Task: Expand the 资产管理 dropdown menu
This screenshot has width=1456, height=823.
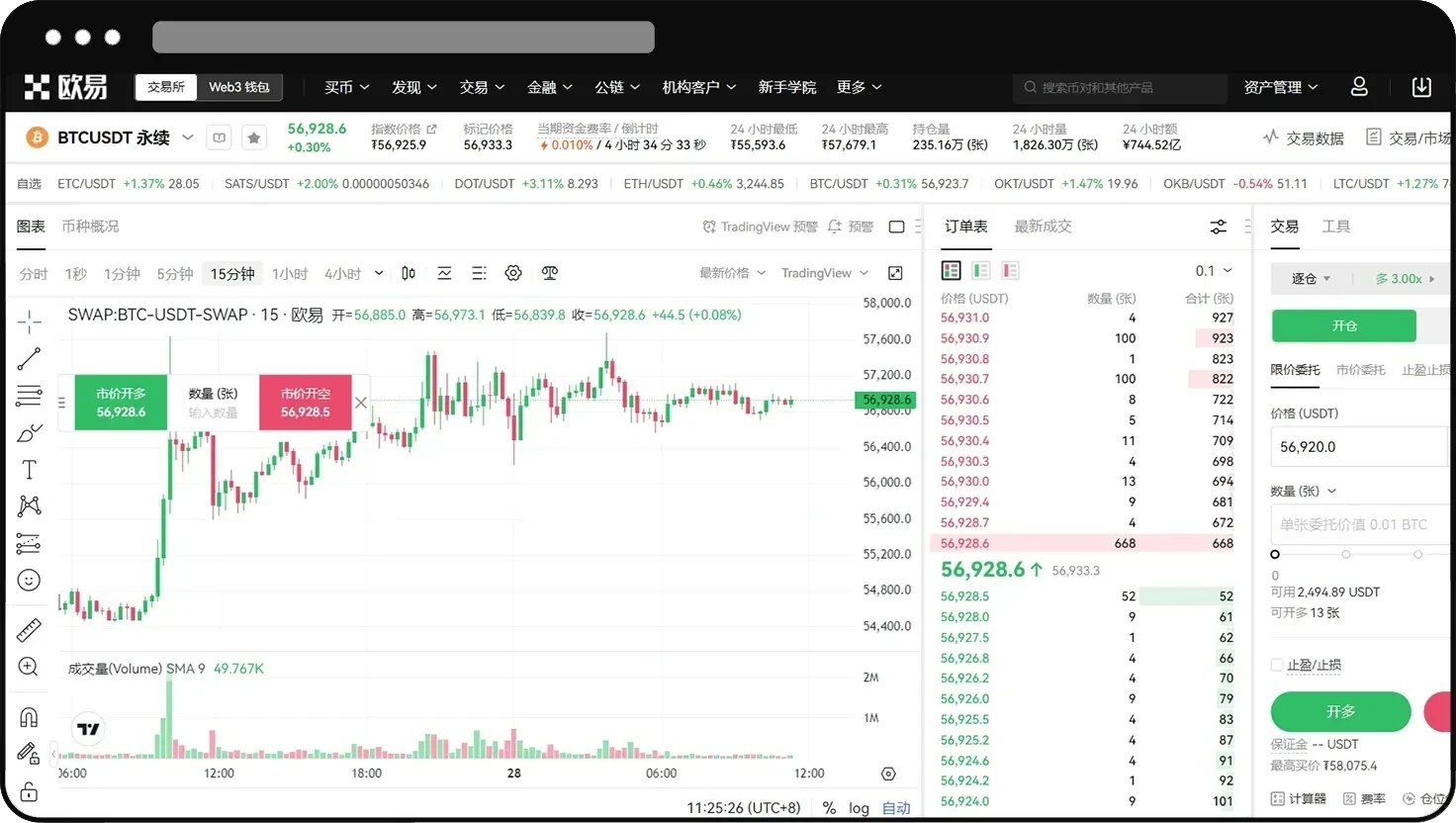Action: pos(1280,87)
